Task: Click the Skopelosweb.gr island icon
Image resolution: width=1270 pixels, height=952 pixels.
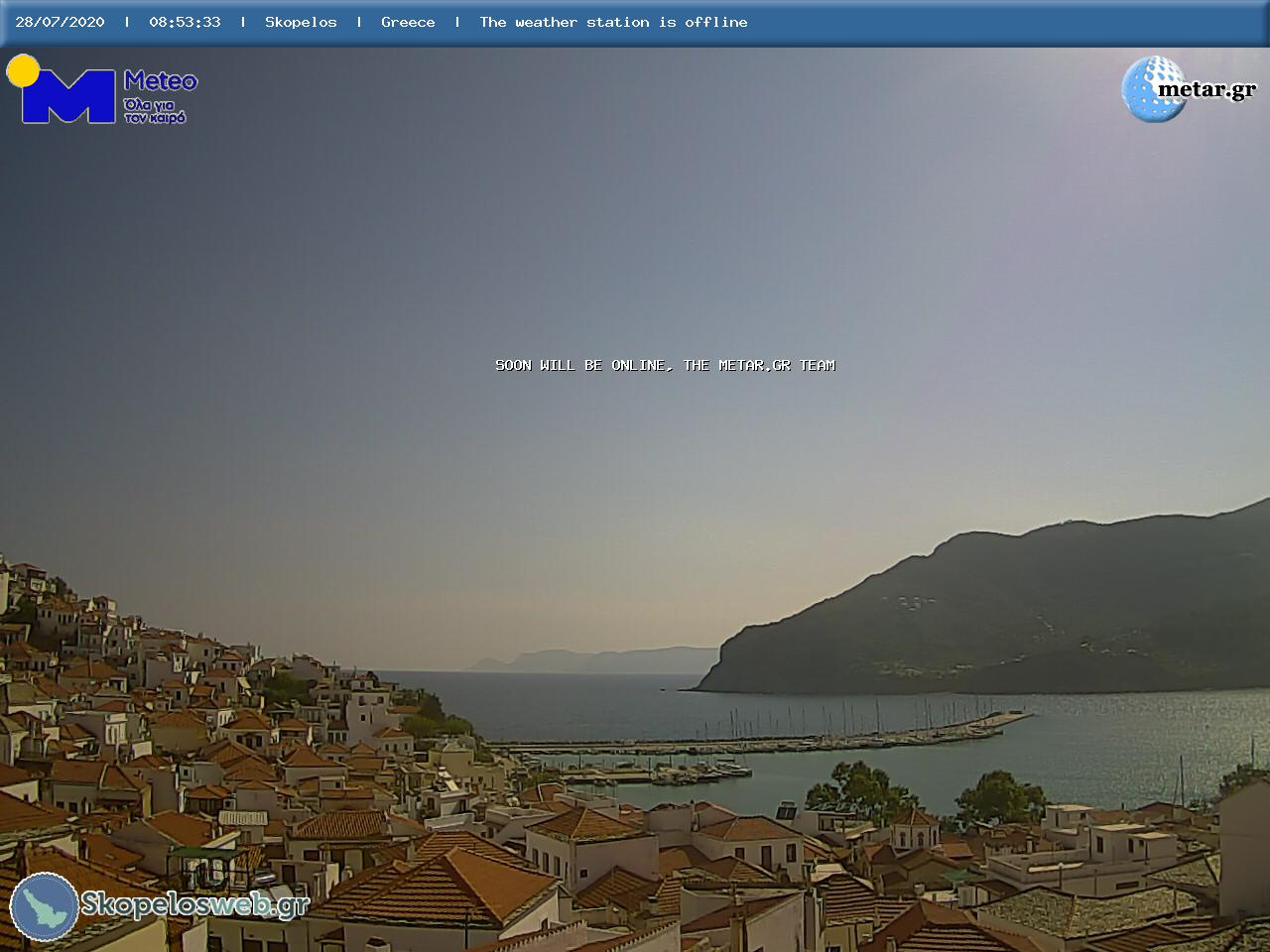Action: pyautogui.click(x=45, y=906)
